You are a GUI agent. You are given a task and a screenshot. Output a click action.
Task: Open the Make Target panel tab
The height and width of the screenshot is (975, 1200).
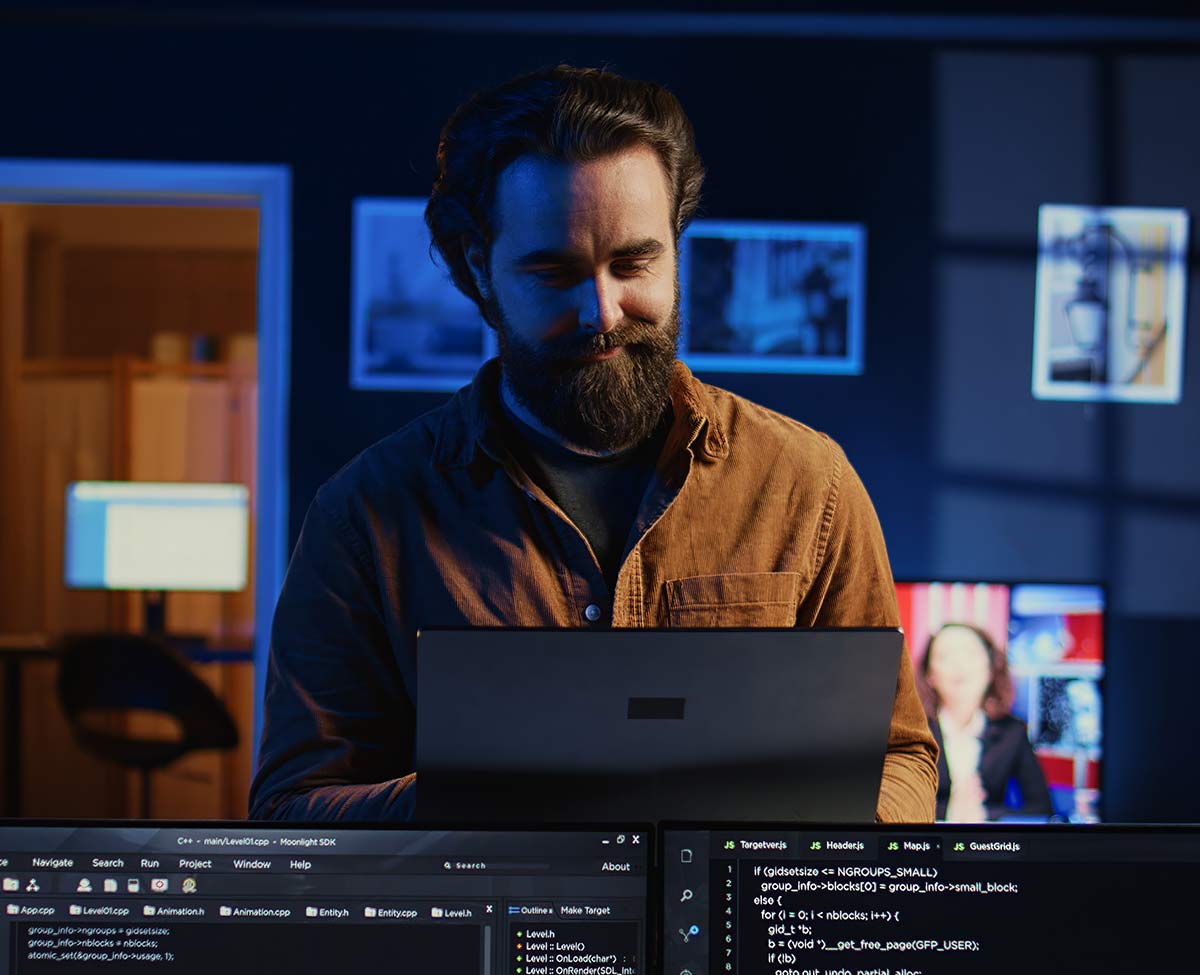click(x=585, y=910)
